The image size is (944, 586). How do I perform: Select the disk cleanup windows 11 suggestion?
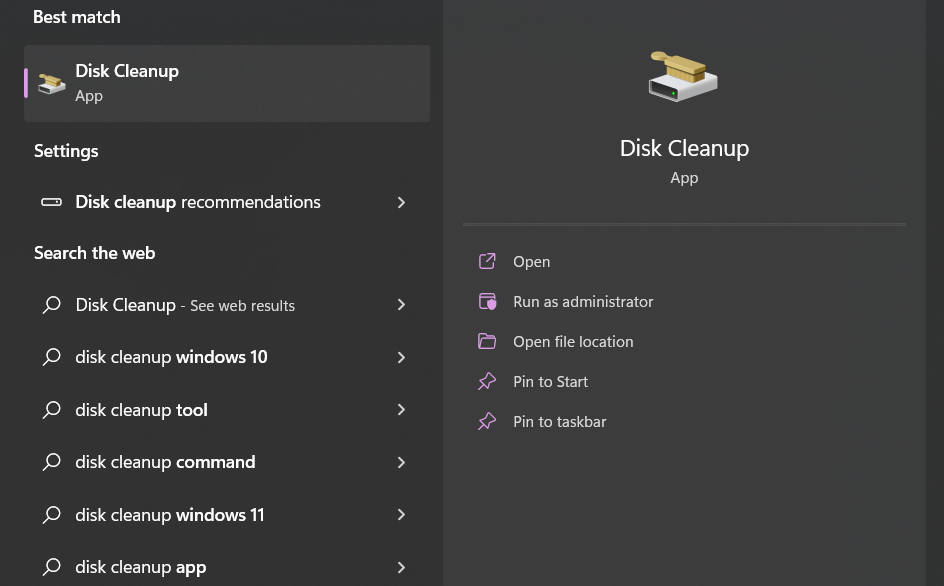click(x=170, y=515)
